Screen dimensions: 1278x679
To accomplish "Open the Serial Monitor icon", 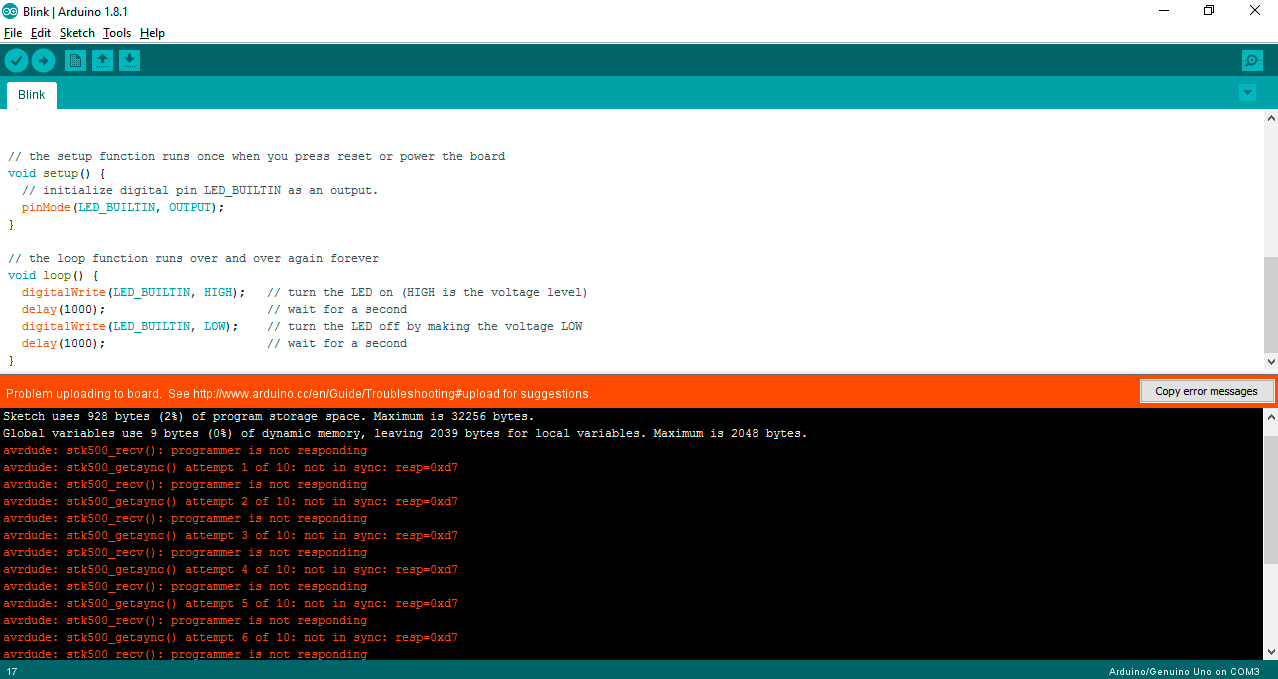I will click(x=1252, y=61).
